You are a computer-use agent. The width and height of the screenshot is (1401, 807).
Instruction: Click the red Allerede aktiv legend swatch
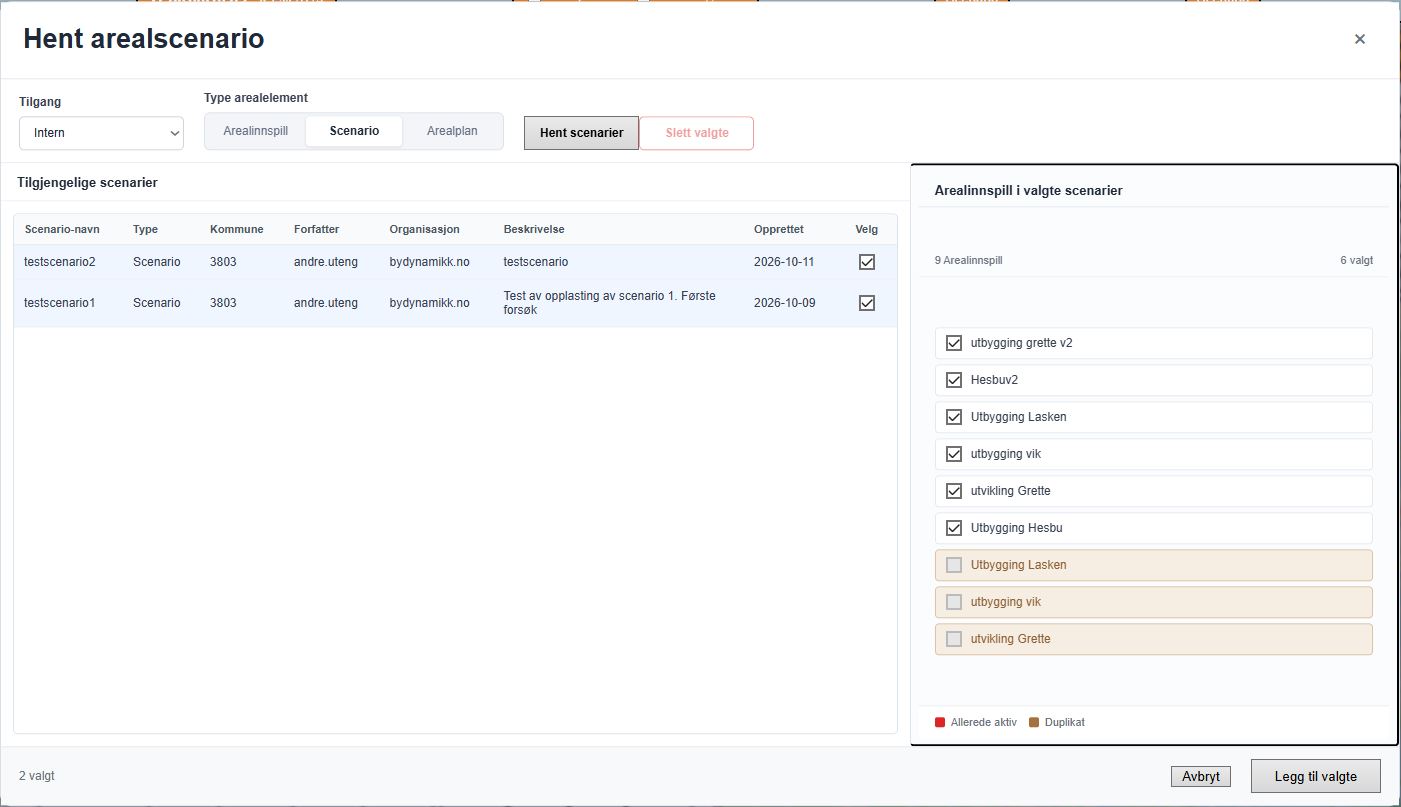point(940,722)
